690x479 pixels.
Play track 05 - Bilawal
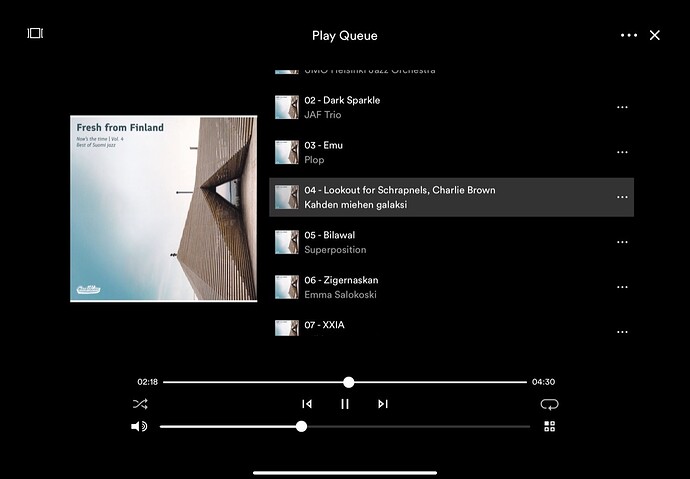point(451,242)
